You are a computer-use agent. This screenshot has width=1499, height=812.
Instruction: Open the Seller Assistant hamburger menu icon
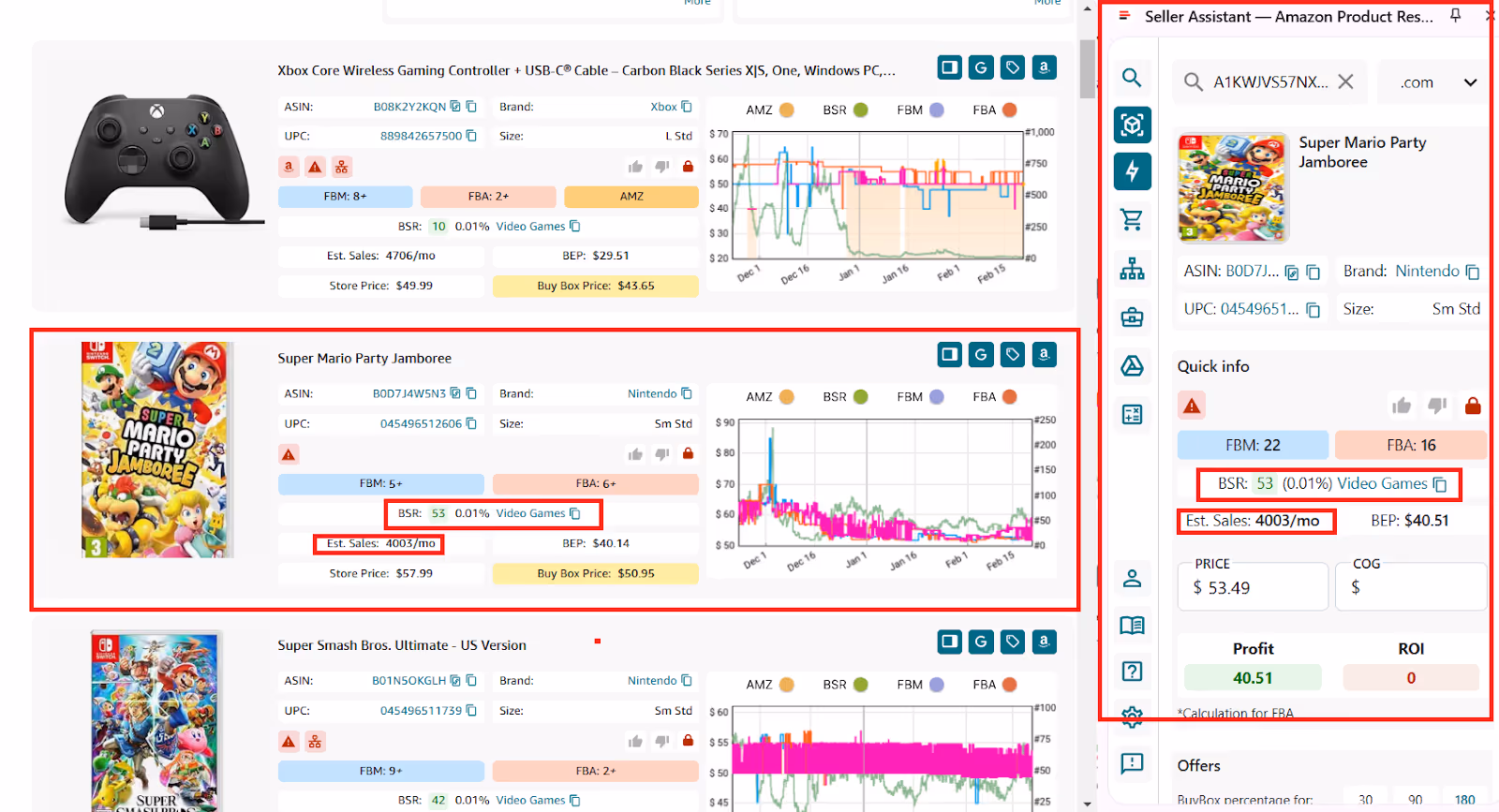pyautogui.click(x=1124, y=16)
